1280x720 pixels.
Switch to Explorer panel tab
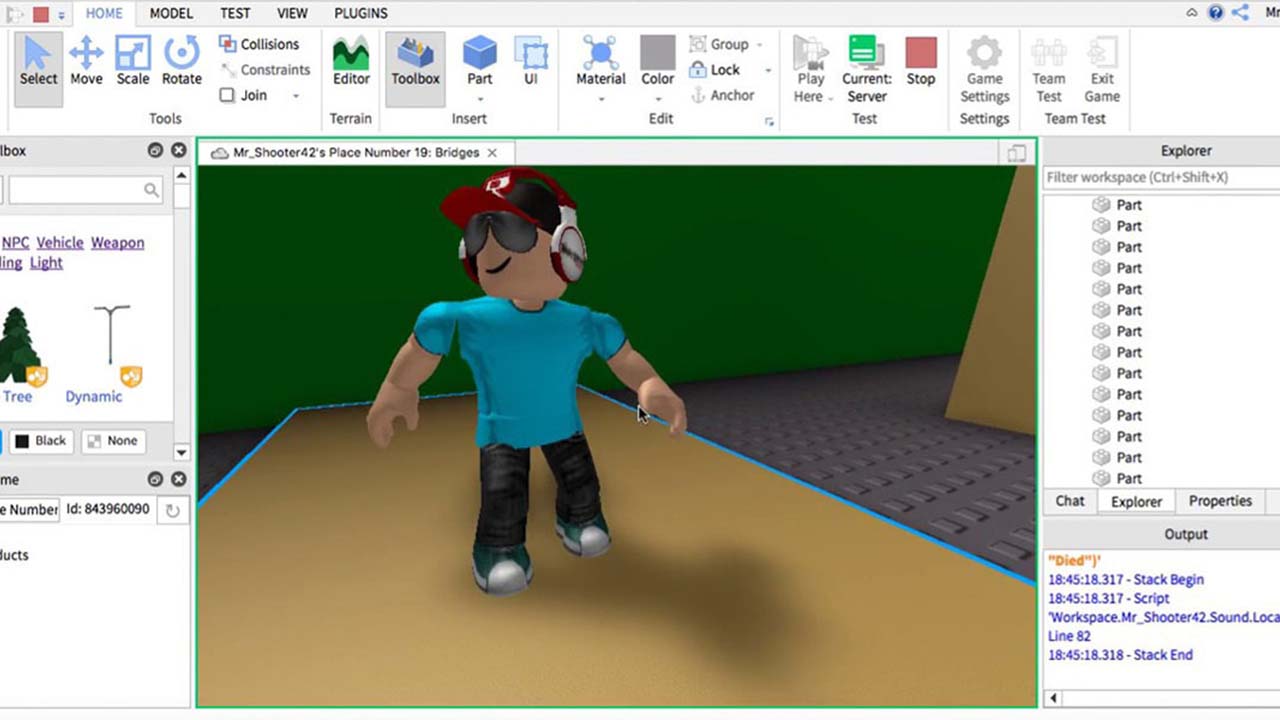[x=1136, y=502]
